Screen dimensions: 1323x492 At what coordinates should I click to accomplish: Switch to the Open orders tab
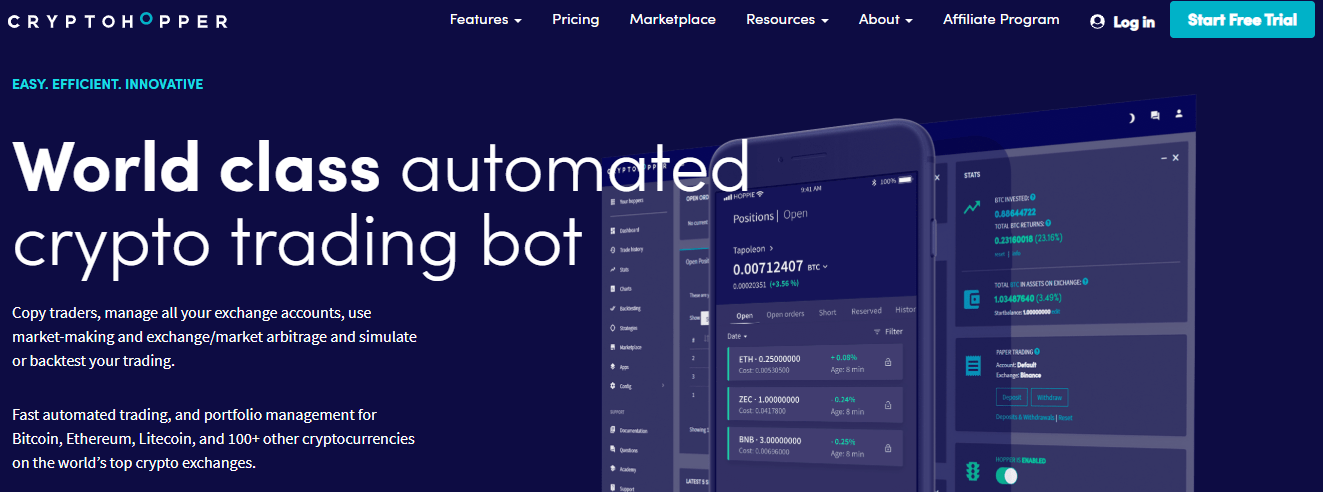pos(785,313)
